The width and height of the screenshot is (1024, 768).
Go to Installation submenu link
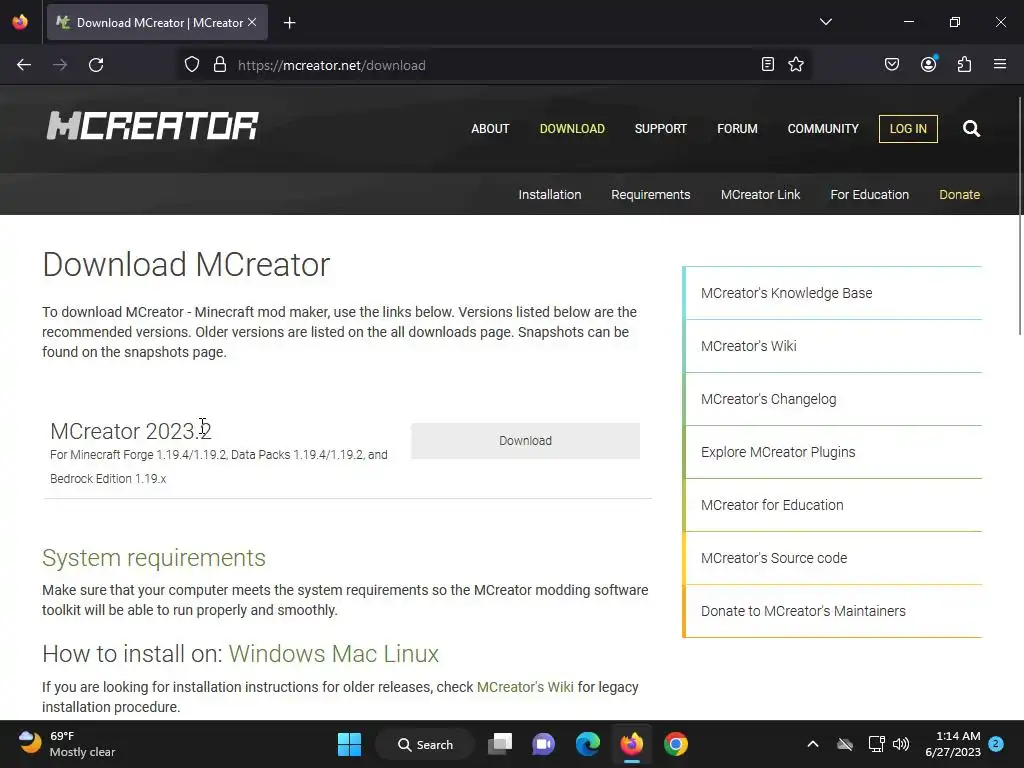[x=550, y=195]
